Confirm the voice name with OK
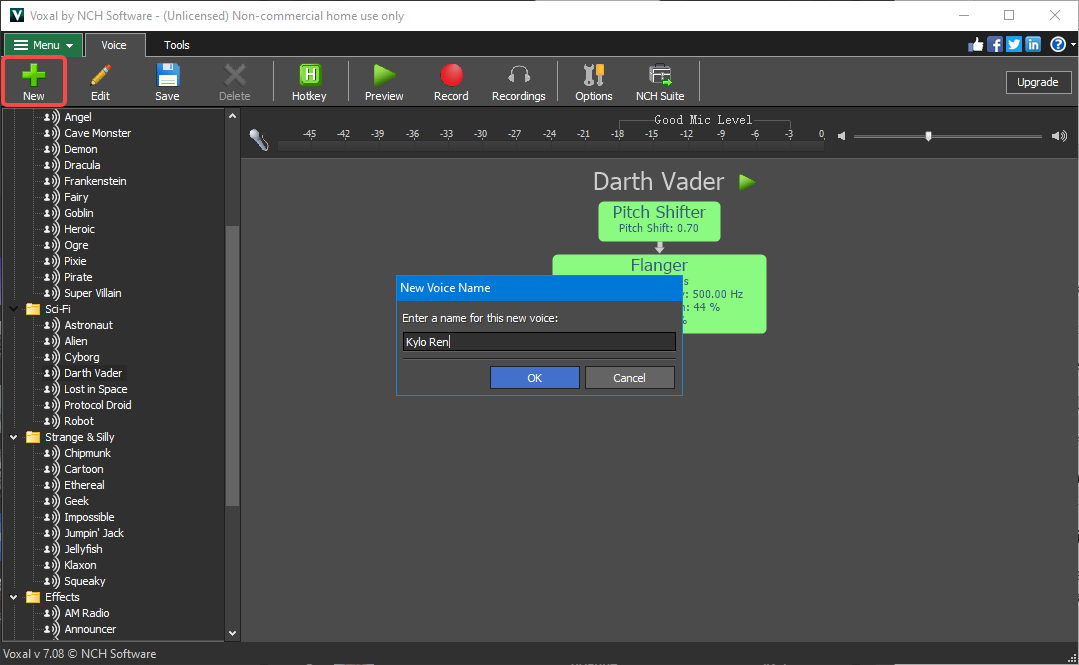Viewport: 1079px width, 665px height. (x=535, y=378)
